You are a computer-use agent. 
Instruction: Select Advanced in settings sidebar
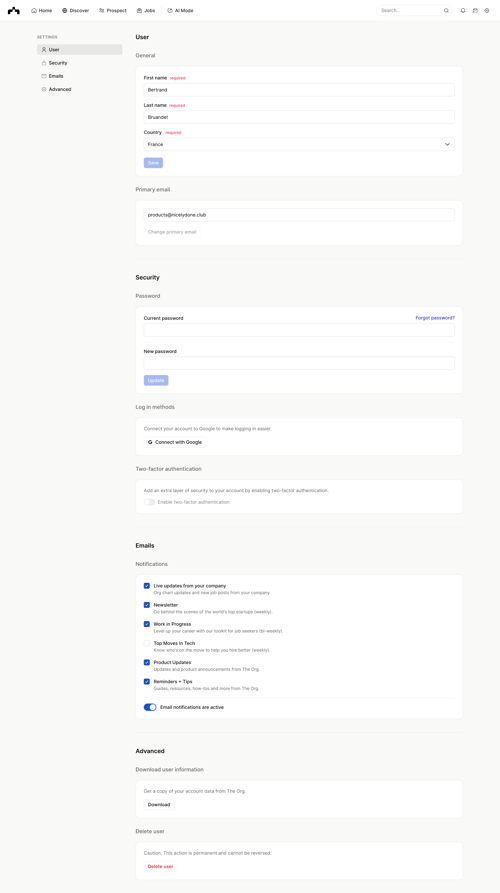80,89
